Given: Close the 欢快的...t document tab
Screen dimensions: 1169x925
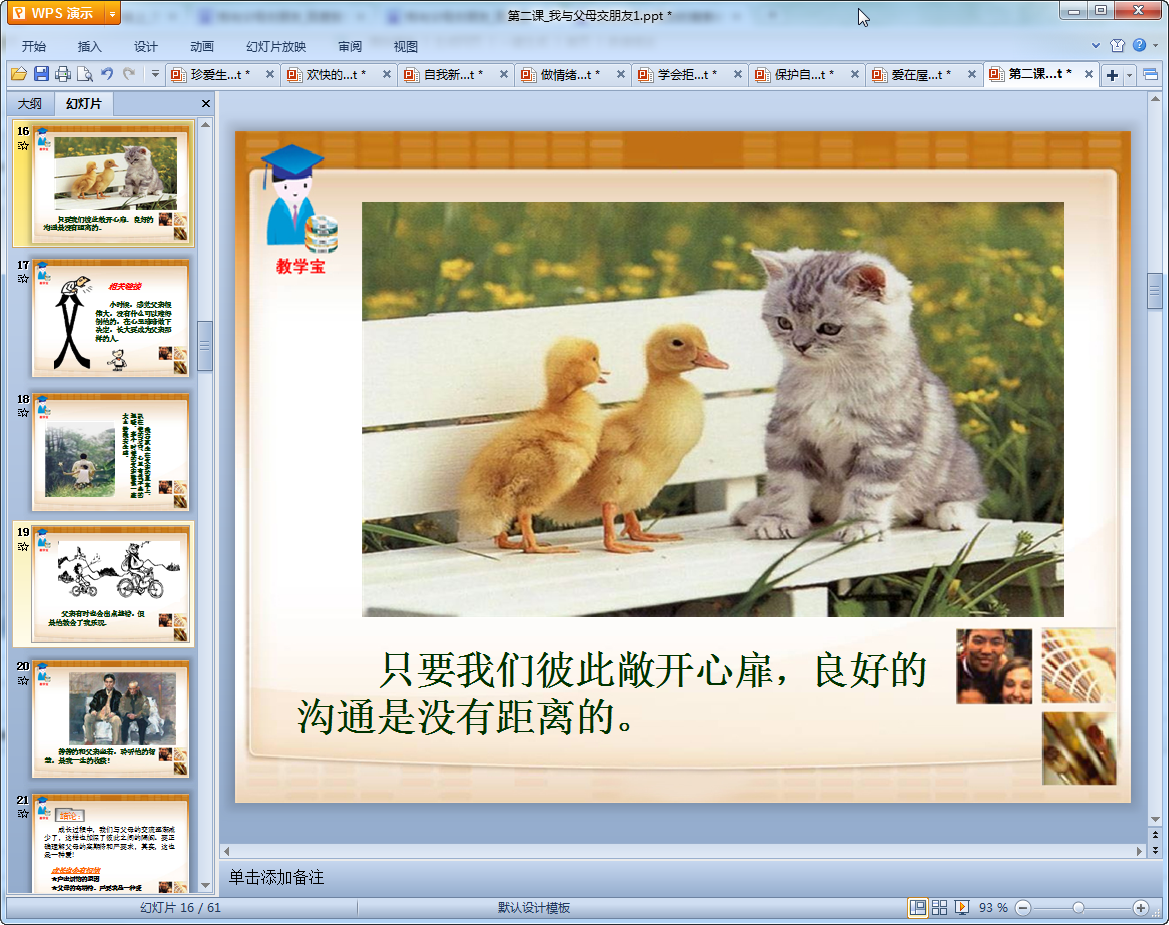Looking at the screenshot, I should pyautogui.click(x=387, y=75).
